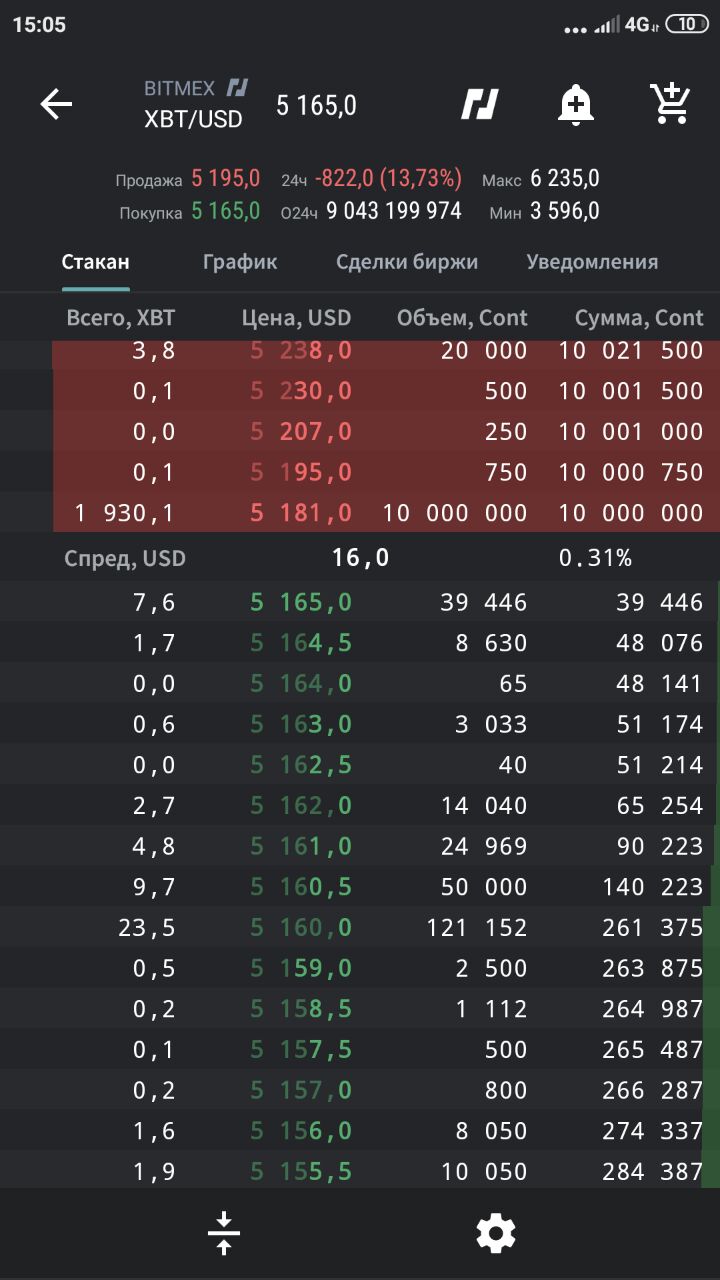Select the 5 181,0 ask price row
The image size is (720, 1280).
pyautogui.click(x=386, y=512)
